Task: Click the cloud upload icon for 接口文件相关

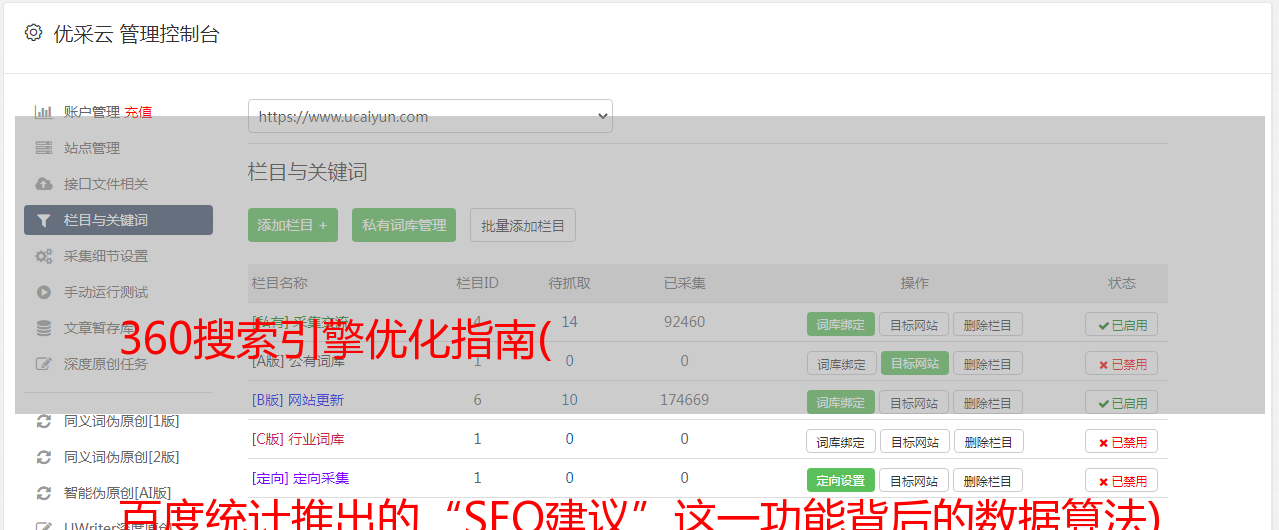Action: 43,184
